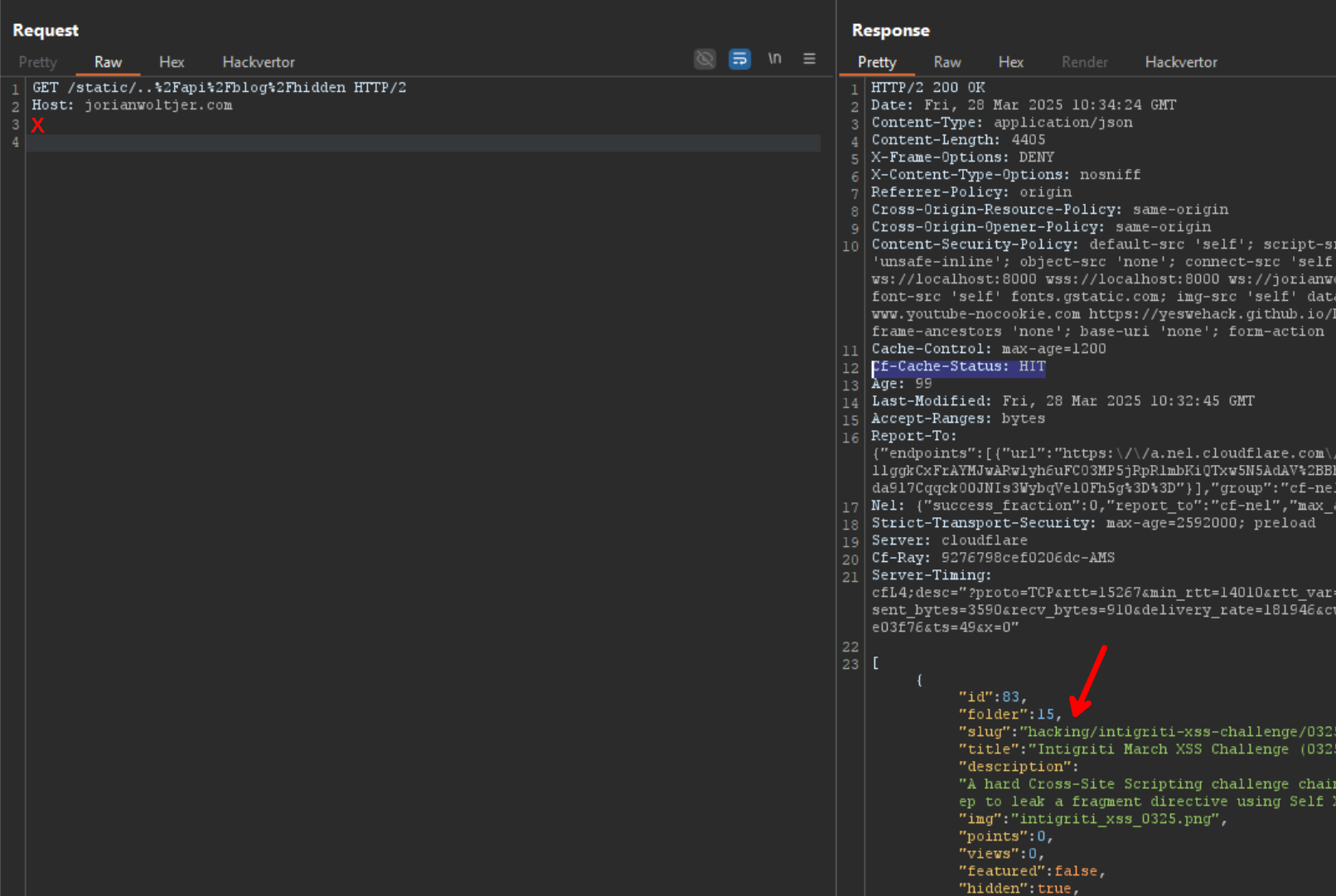Click Cross-Origin-Opener-Policy header line

click(x=1041, y=227)
